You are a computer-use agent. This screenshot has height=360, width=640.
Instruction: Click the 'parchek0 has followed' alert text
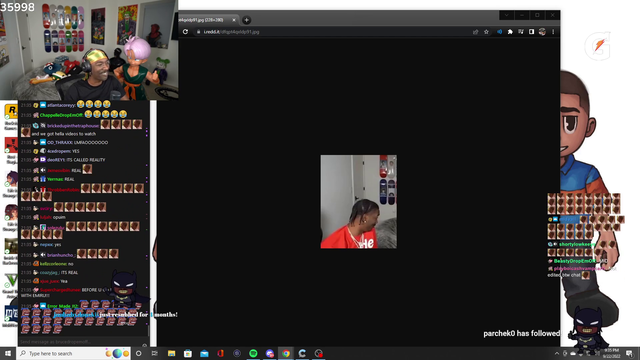[x=522, y=333]
